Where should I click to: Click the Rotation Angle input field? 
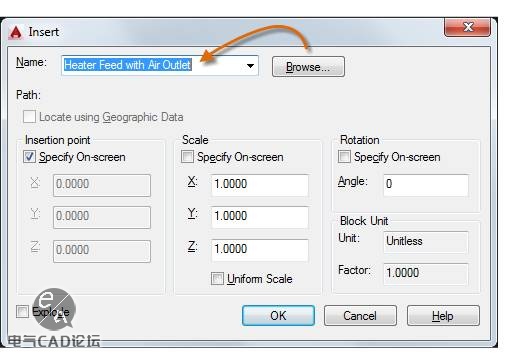(426, 184)
